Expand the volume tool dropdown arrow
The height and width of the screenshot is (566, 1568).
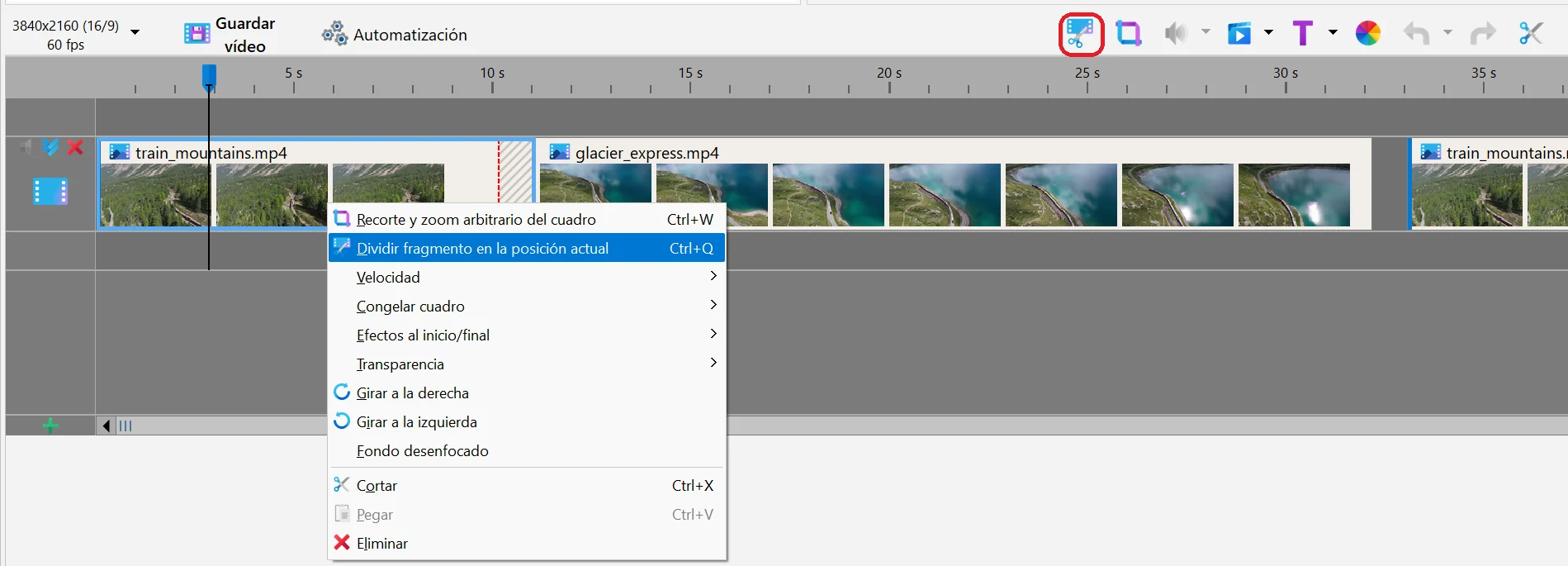tap(1206, 32)
